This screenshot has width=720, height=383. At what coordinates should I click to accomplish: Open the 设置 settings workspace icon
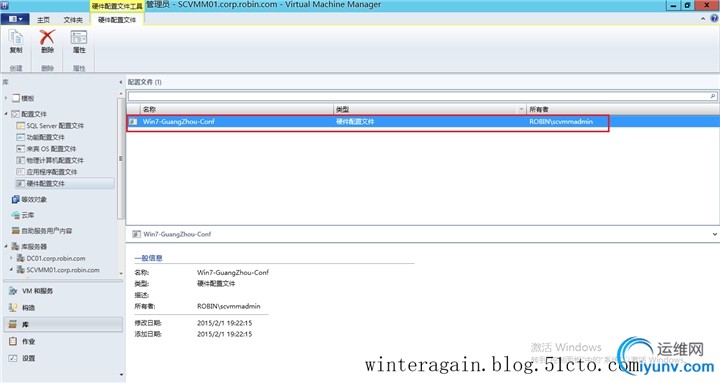[13, 358]
